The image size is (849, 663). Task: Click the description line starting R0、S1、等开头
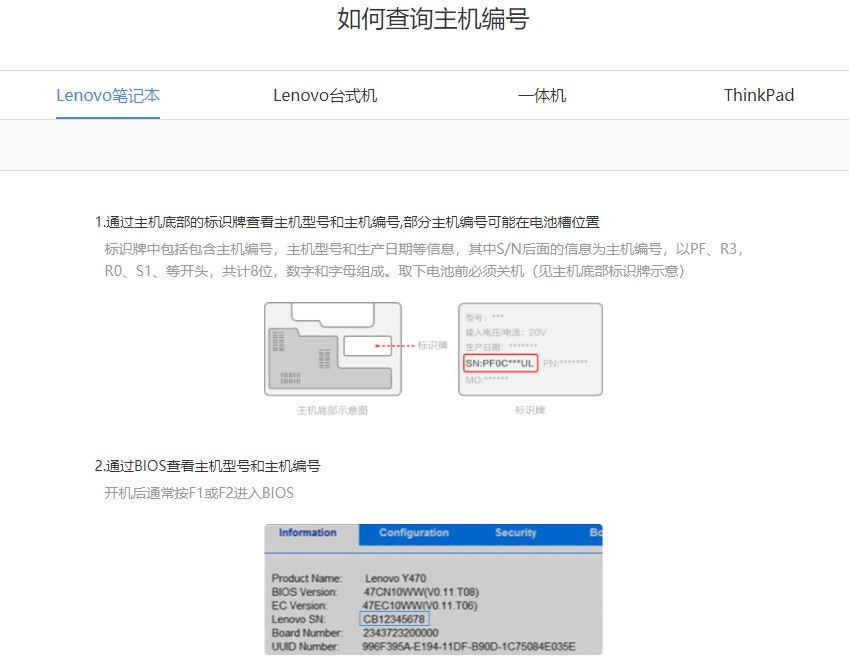point(394,271)
